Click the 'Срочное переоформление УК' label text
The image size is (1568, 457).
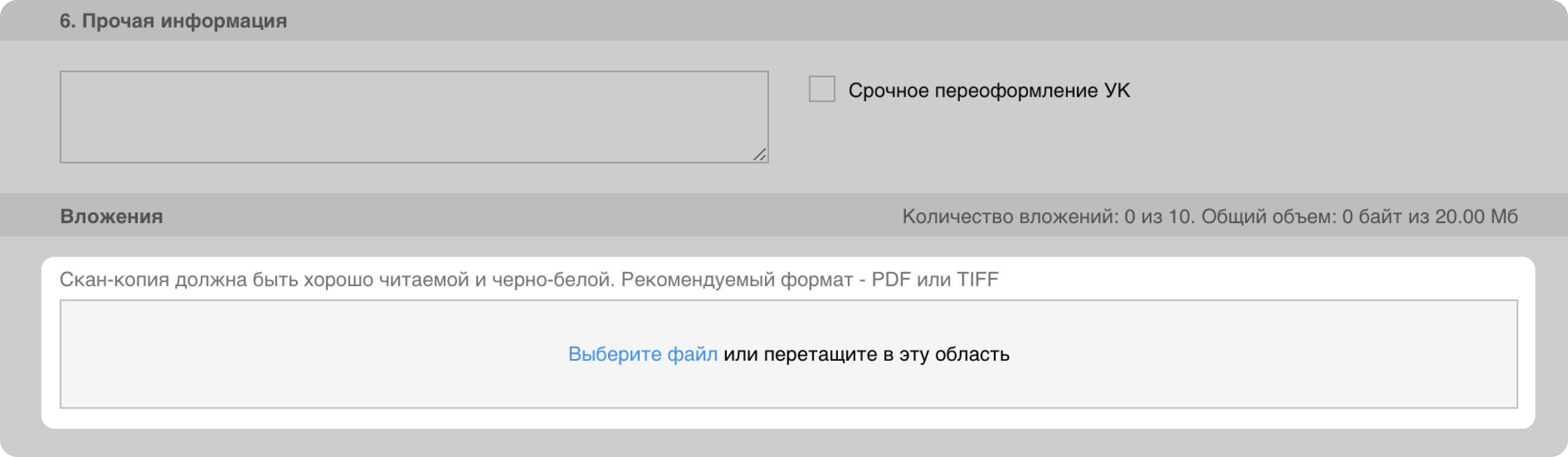pos(989,91)
